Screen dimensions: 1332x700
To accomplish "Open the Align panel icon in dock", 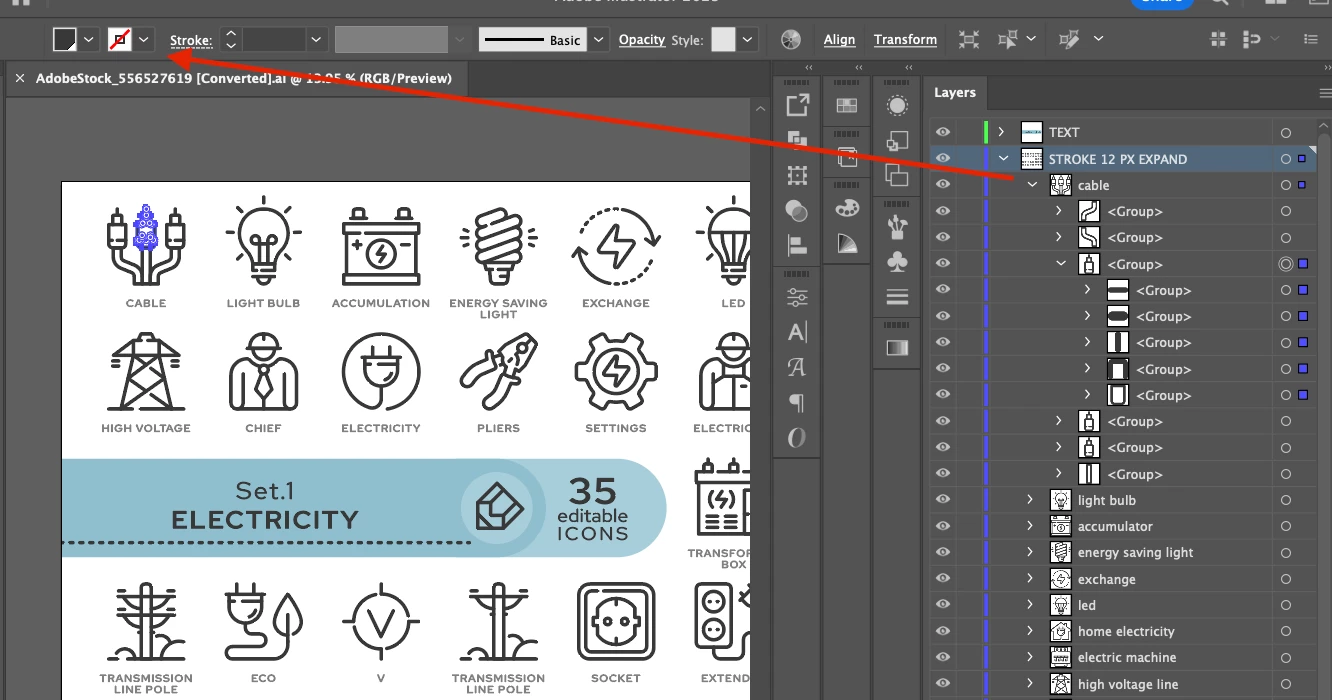I will 797,244.
